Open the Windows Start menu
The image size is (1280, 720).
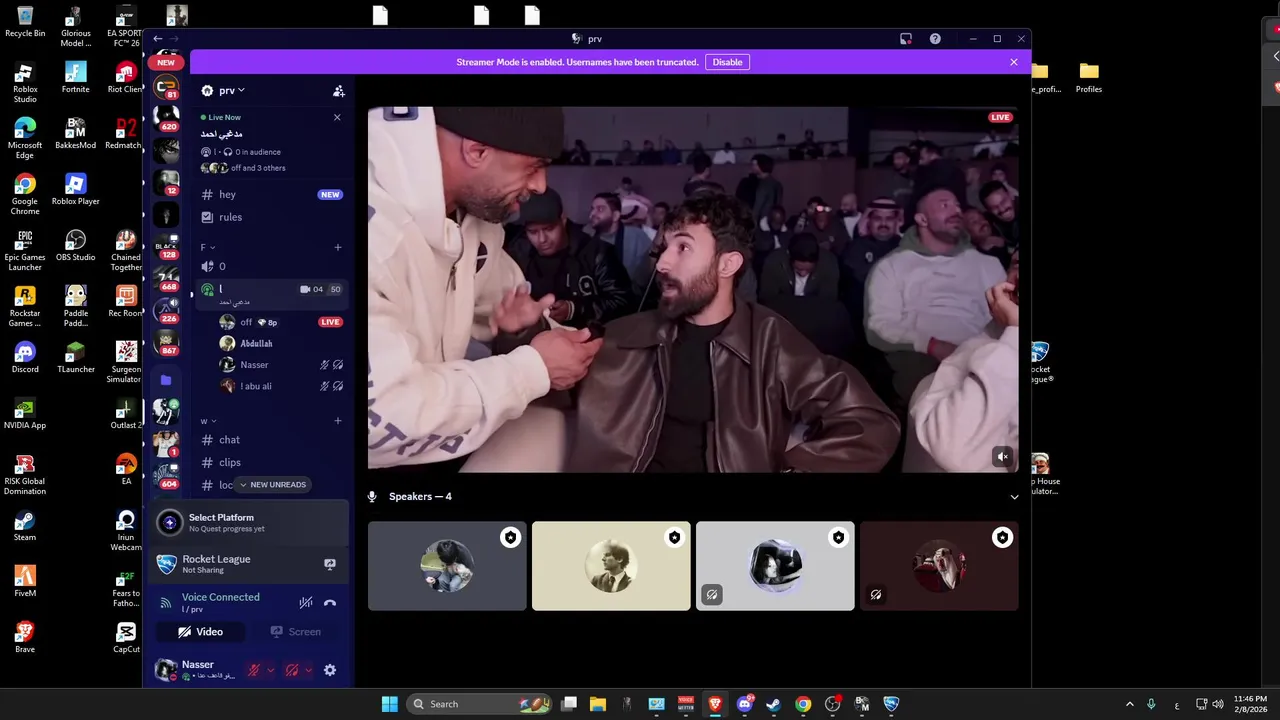[390, 704]
